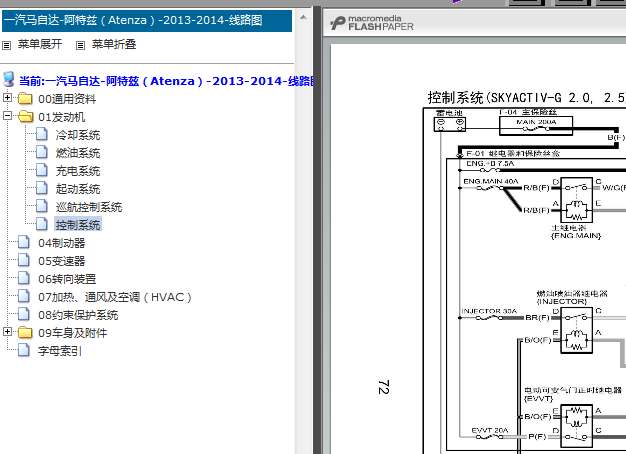Open the 冷却系统 page
The width and height of the screenshot is (626, 454).
[x=78, y=135]
